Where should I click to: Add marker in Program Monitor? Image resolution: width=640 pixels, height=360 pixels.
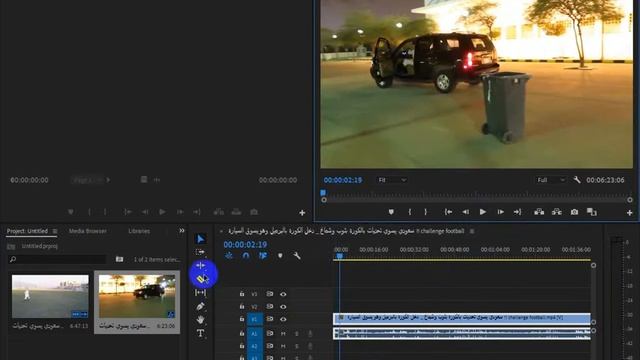tap(391, 212)
